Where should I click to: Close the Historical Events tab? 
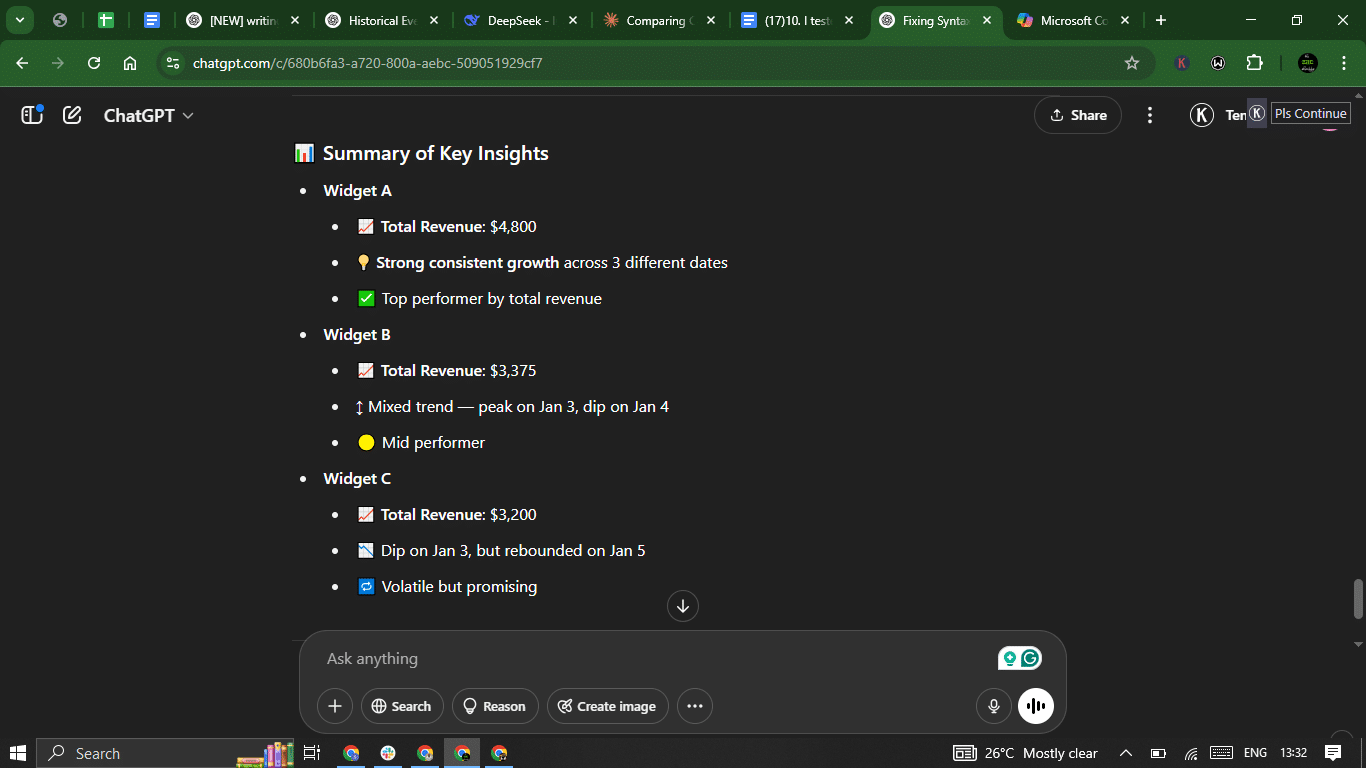coord(433,20)
